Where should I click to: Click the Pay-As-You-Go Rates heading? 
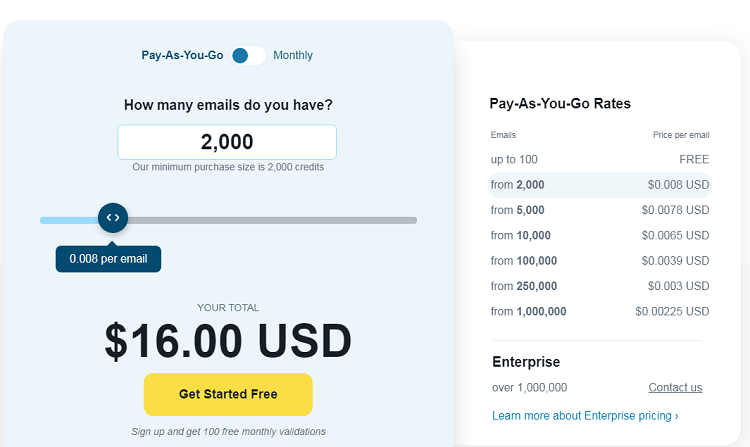coord(560,103)
